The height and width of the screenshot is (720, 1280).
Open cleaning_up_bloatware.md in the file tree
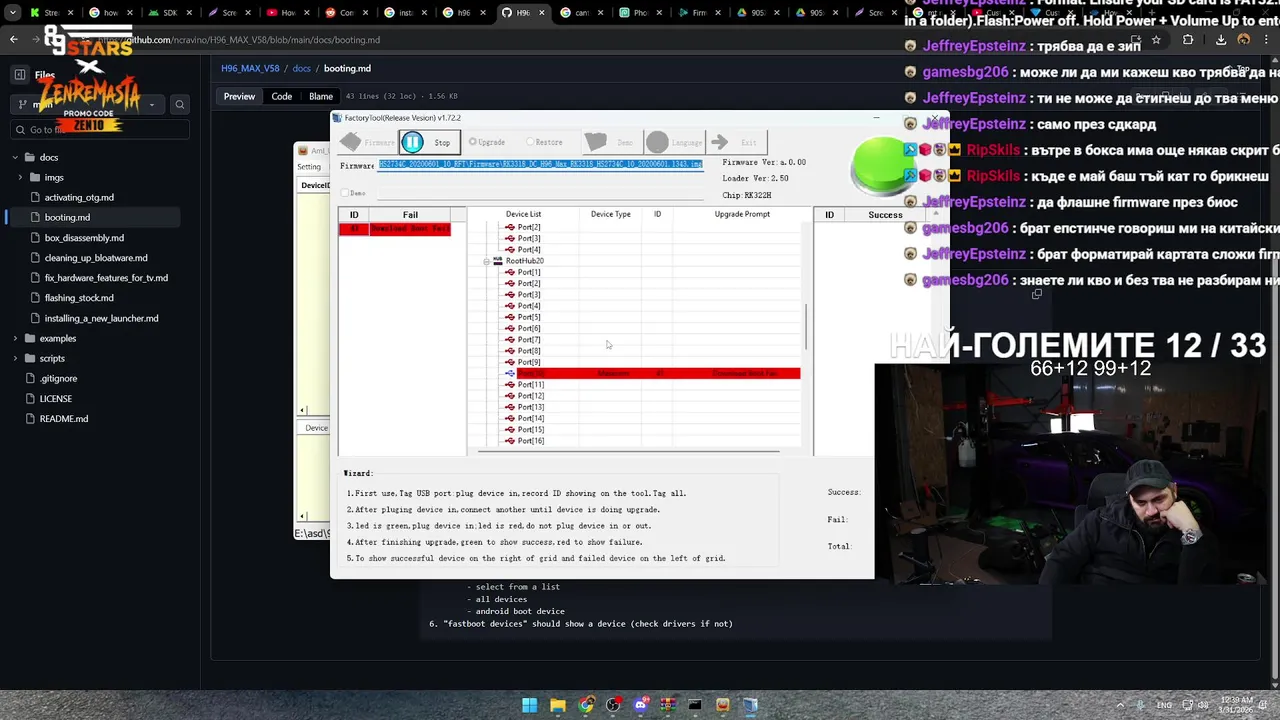pos(96,258)
